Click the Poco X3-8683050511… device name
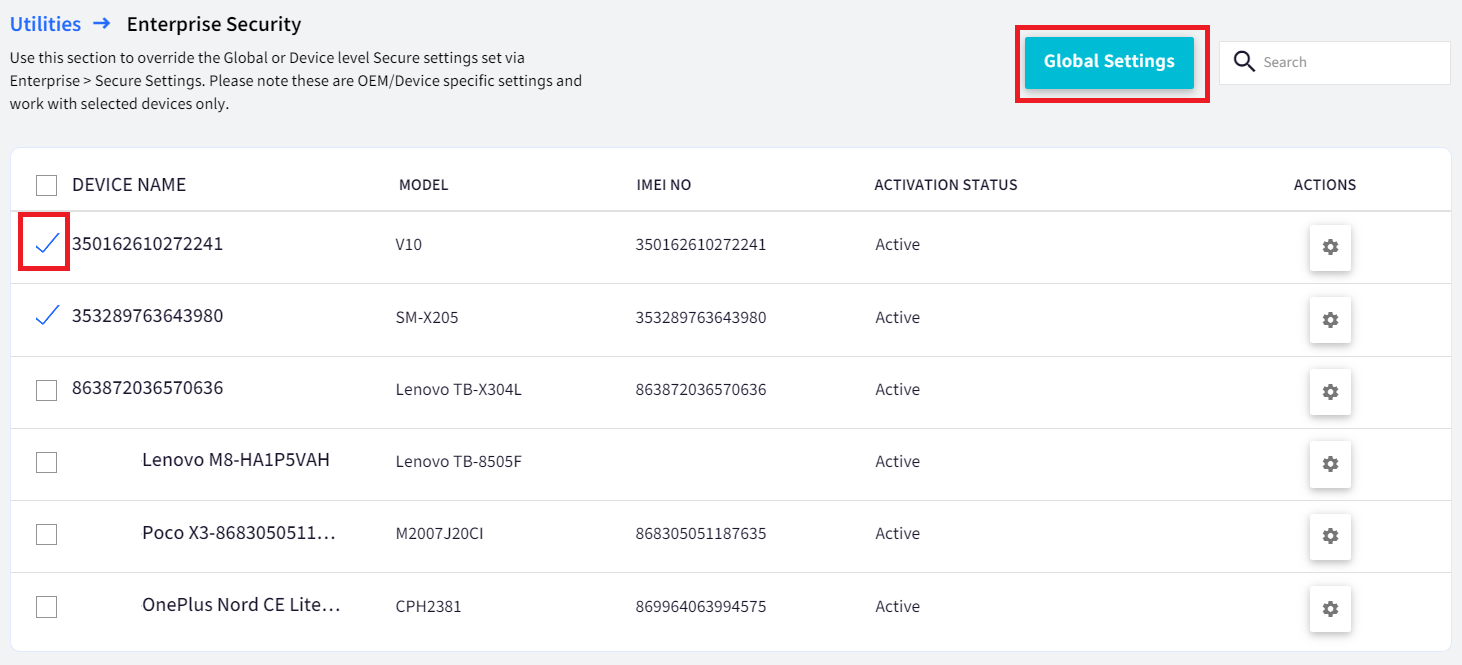This screenshot has height=665, width=1462. click(239, 533)
